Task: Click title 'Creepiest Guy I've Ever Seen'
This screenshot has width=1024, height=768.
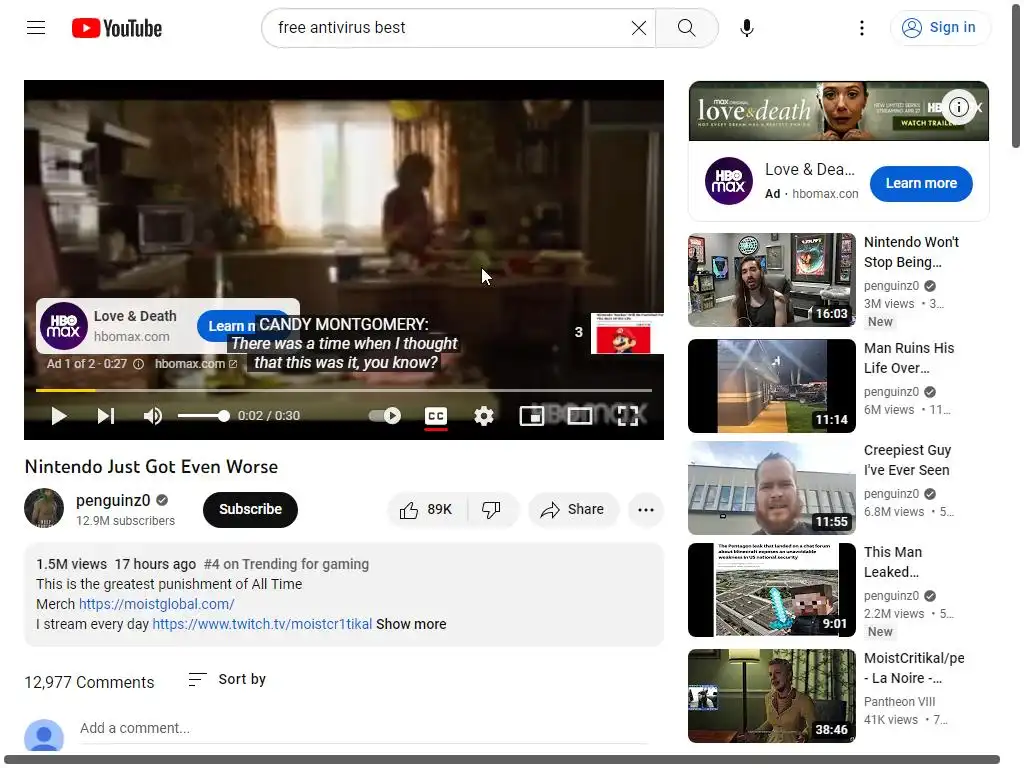Action: (907, 460)
